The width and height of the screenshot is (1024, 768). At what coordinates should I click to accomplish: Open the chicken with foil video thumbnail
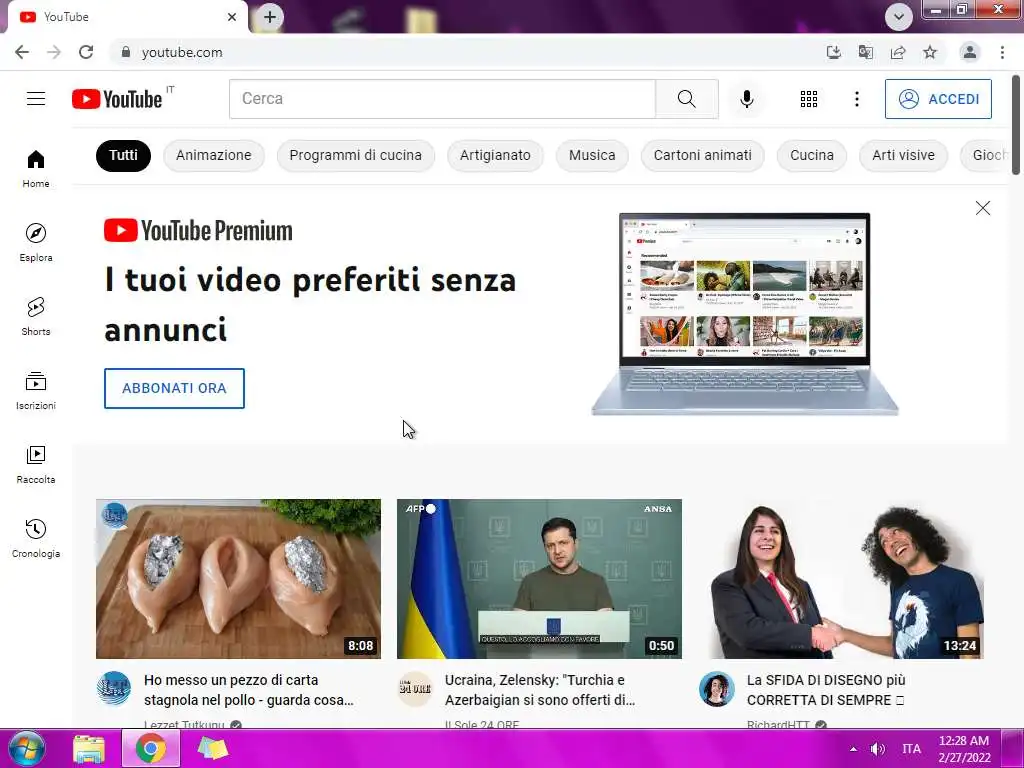(x=238, y=579)
